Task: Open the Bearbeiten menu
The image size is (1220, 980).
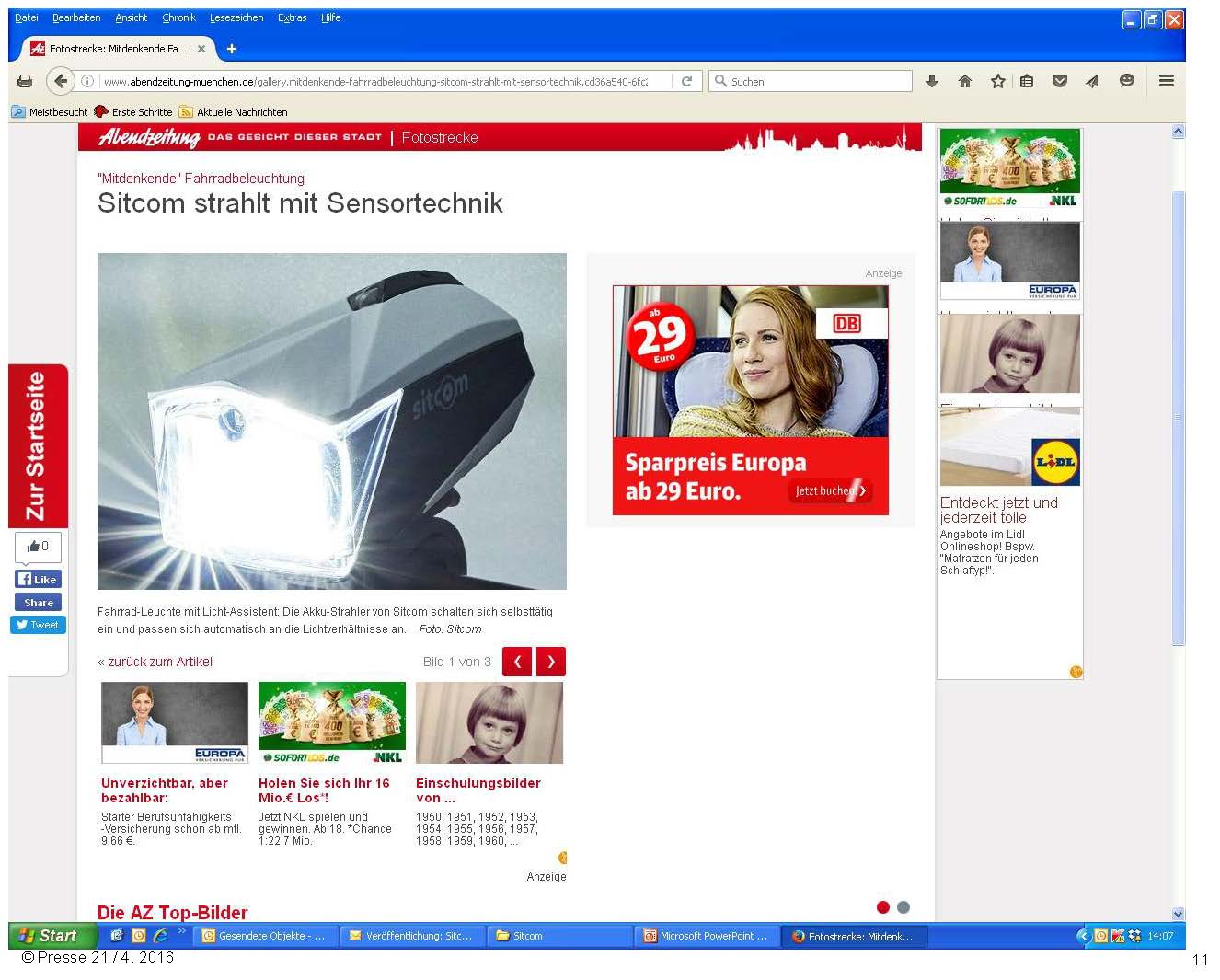Action: pyautogui.click(x=76, y=17)
